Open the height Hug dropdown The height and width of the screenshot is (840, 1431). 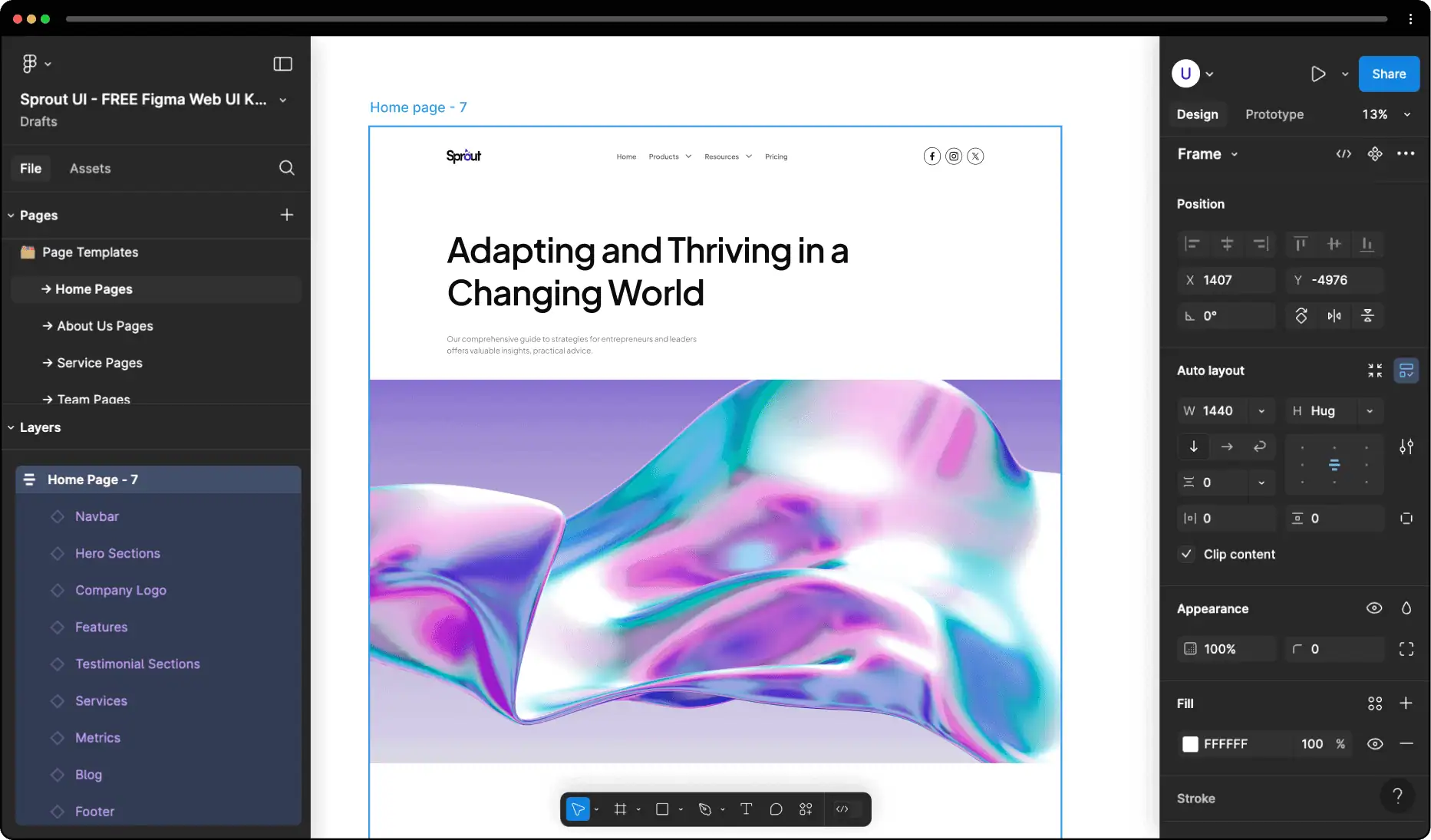coord(1369,411)
